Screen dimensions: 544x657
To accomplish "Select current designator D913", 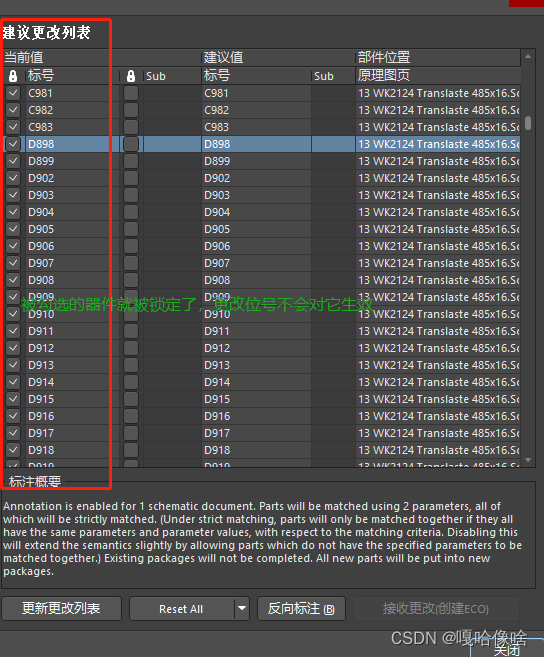I will click(x=41, y=365).
